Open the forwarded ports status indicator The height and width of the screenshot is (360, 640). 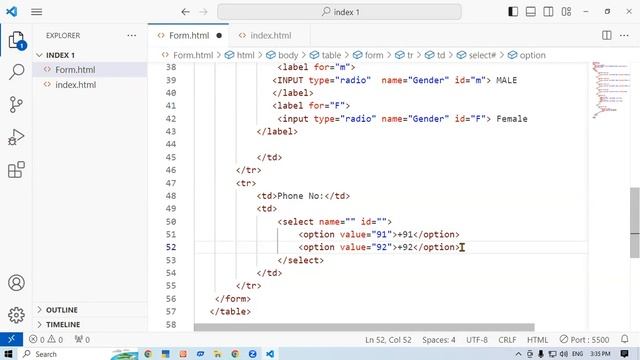click(82, 340)
